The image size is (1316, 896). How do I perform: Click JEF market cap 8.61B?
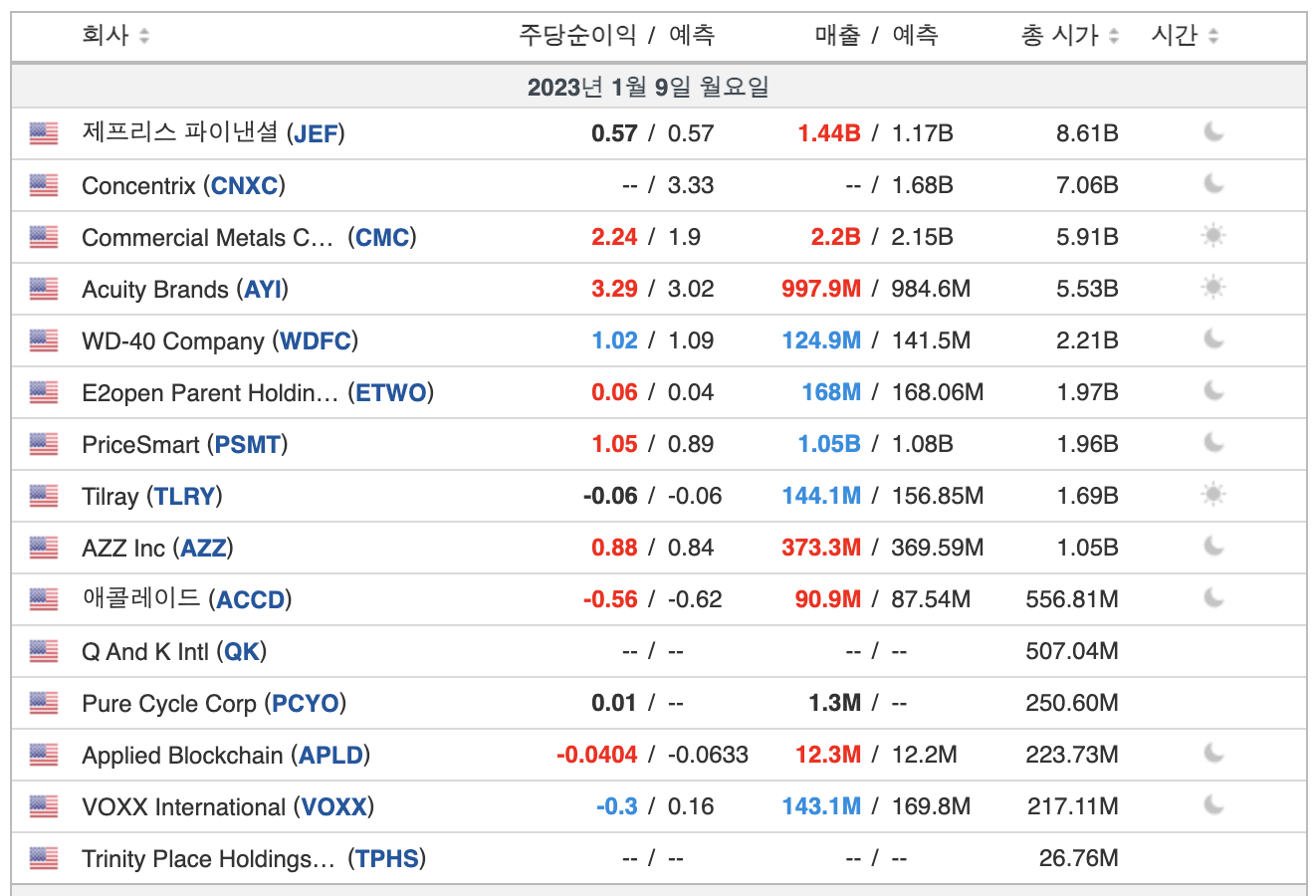tap(1087, 133)
